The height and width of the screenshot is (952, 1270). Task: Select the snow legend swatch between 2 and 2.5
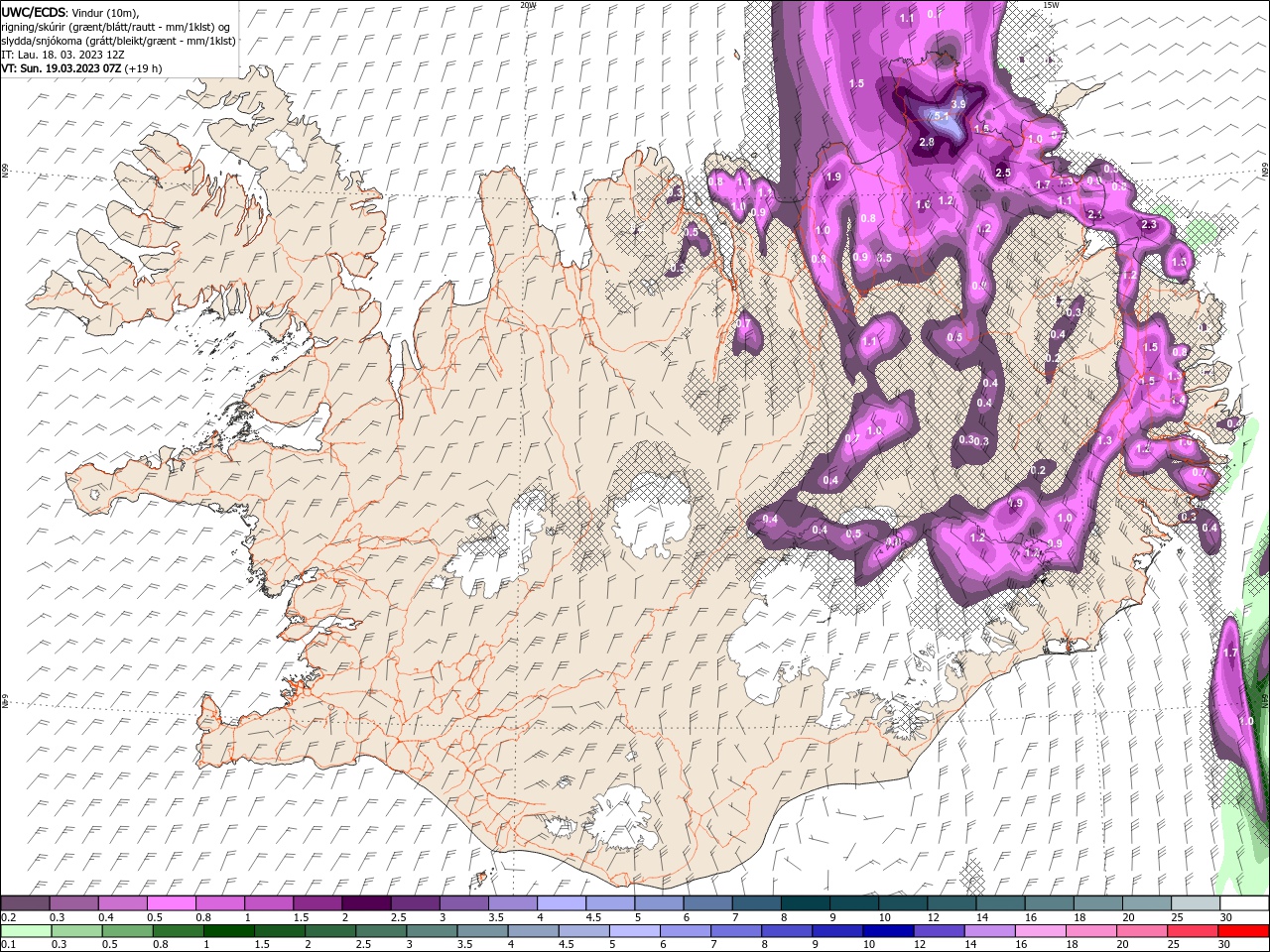(366, 903)
